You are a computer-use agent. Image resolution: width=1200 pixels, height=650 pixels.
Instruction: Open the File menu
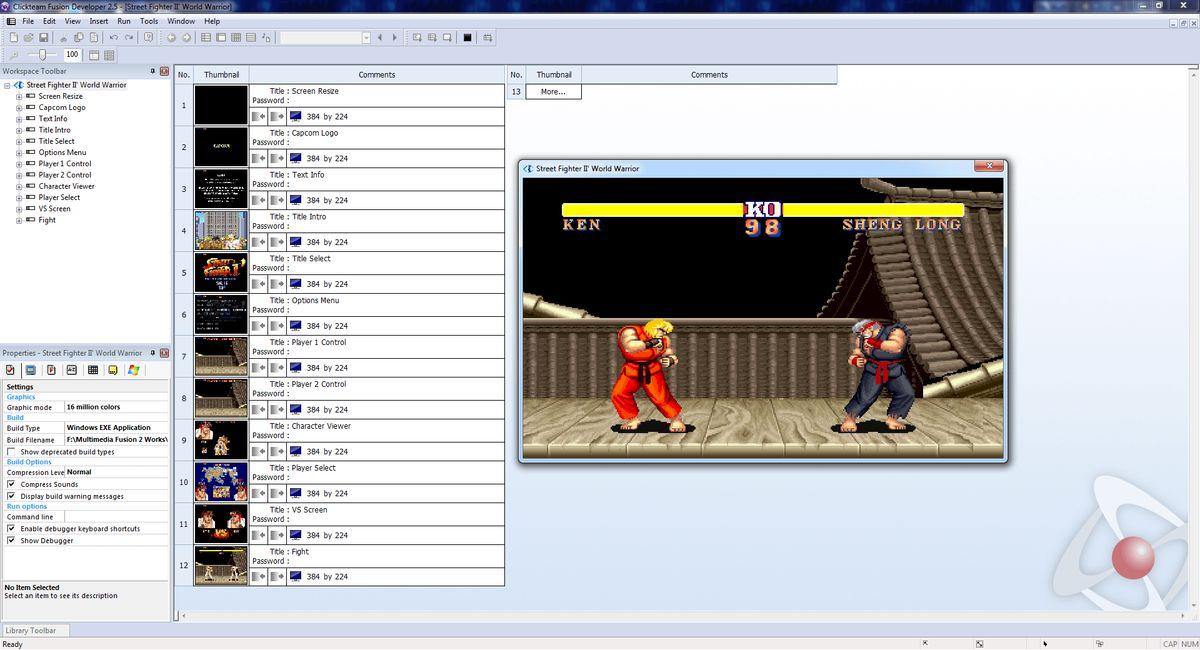tap(28, 21)
